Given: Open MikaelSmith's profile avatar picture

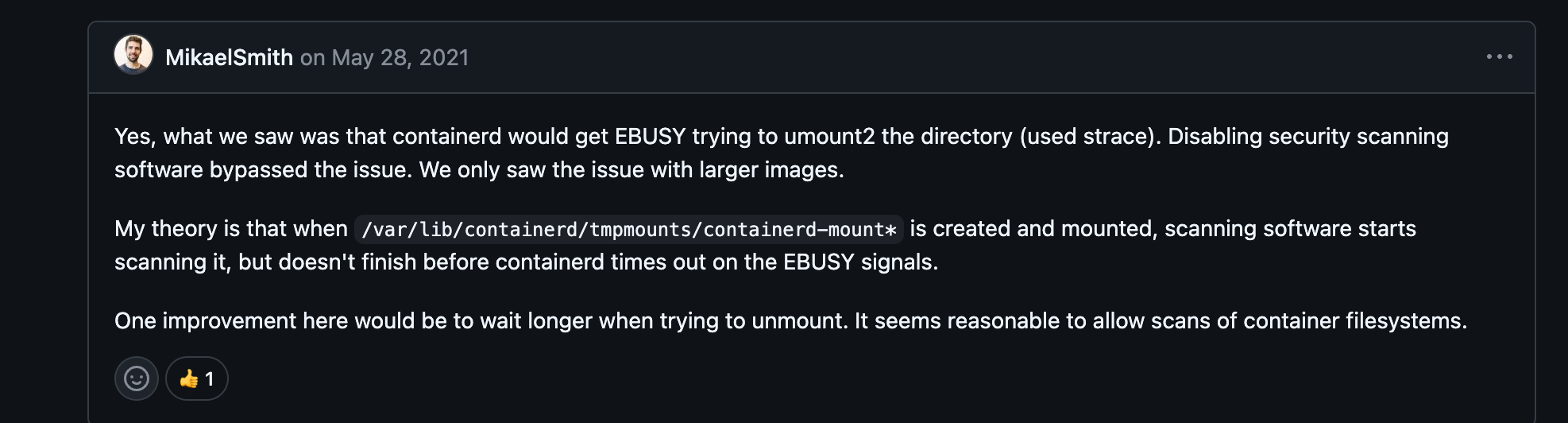Looking at the screenshot, I should [x=133, y=55].
